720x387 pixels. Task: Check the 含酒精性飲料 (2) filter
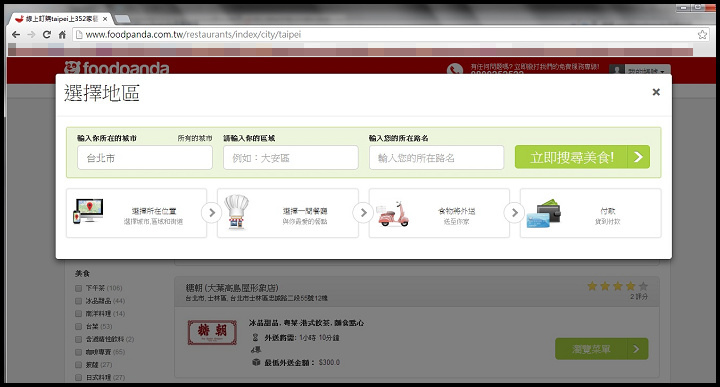[78, 339]
